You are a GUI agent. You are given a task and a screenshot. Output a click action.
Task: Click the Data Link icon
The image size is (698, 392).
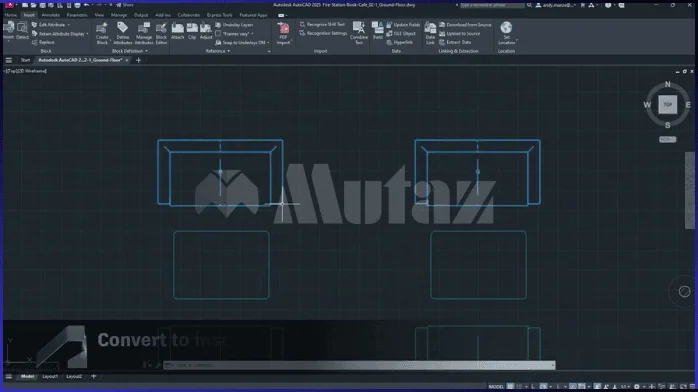(430, 33)
